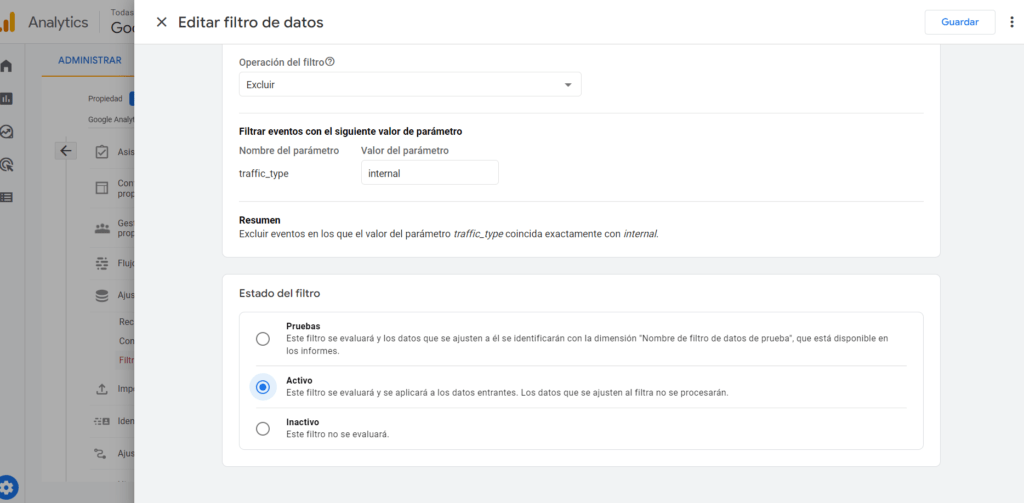Click the internal parameter value field
This screenshot has height=503, width=1024.
click(430, 173)
